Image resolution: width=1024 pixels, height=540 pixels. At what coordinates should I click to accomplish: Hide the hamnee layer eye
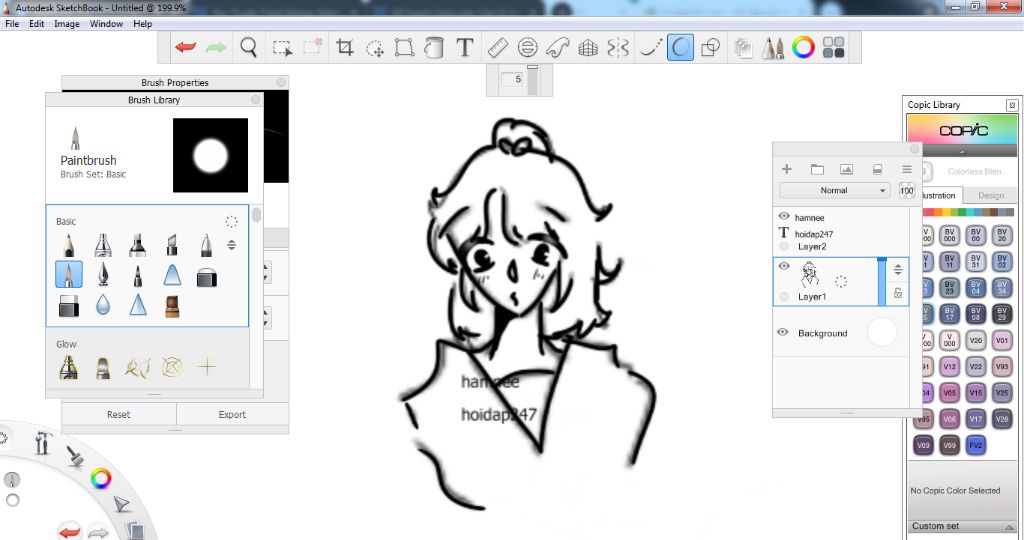[x=784, y=216]
